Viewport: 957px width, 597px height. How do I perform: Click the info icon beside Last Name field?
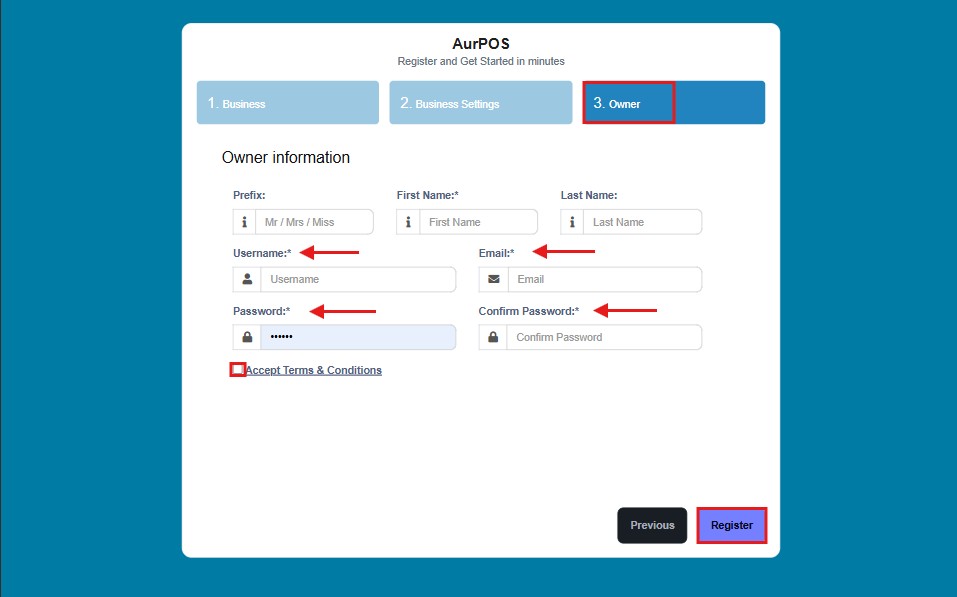click(x=572, y=222)
